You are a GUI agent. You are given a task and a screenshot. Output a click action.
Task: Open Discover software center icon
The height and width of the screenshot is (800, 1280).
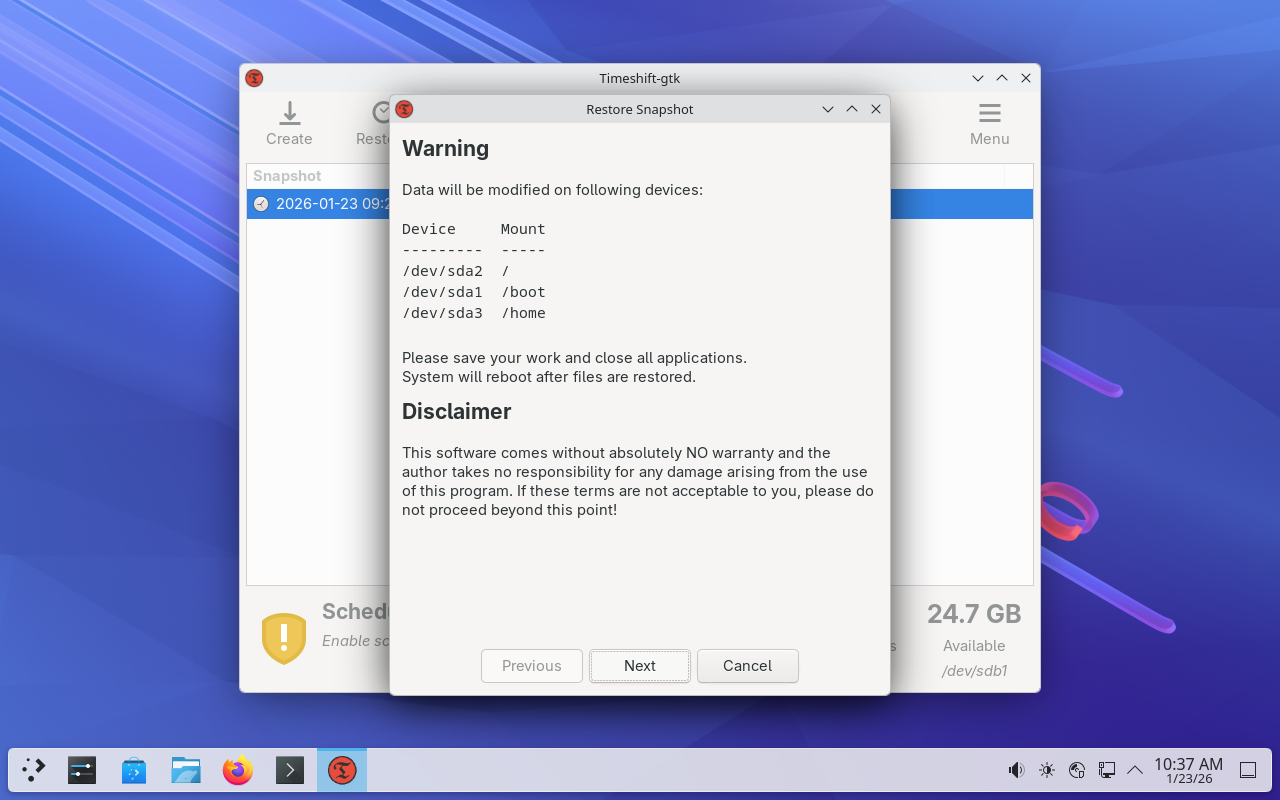point(134,770)
